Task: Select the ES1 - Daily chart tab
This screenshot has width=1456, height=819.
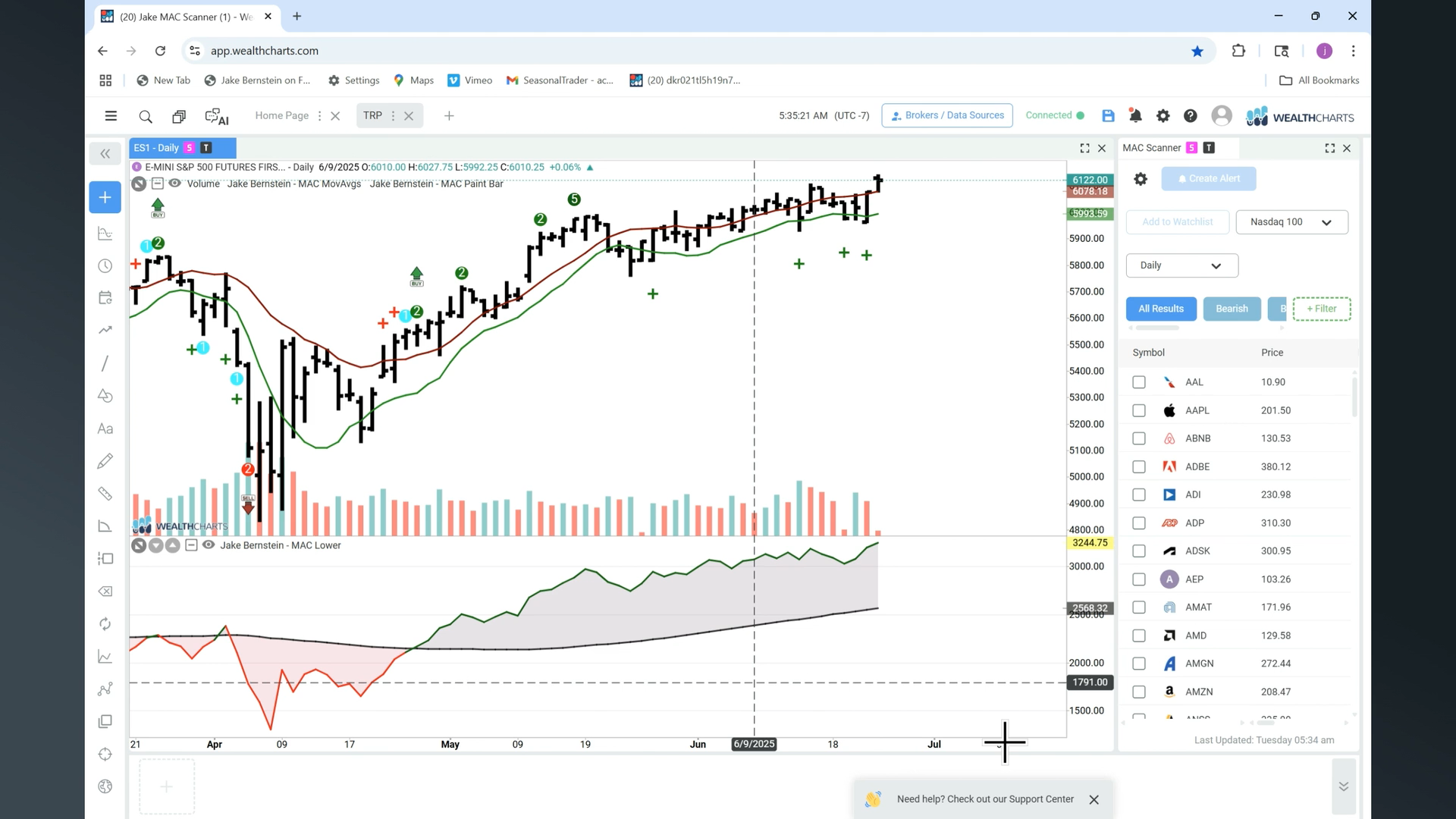Action: tap(183, 148)
